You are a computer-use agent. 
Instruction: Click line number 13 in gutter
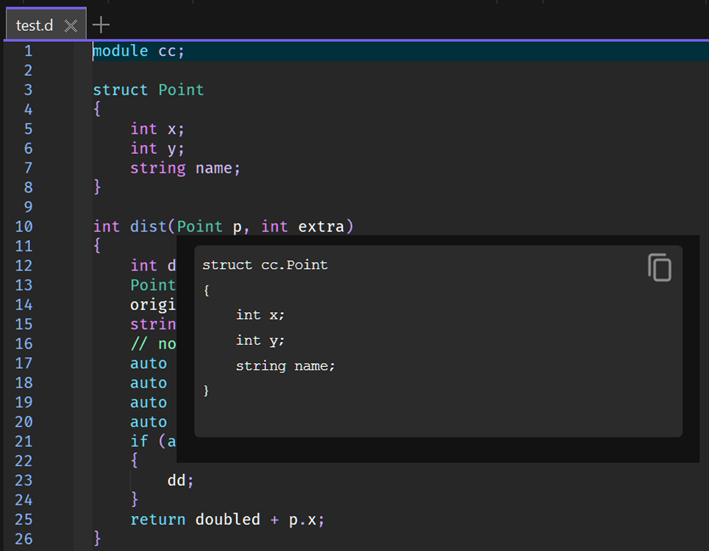click(x=24, y=285)
